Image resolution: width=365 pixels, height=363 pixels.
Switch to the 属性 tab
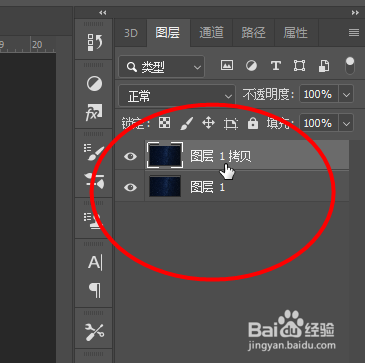[x=295, y=33]
